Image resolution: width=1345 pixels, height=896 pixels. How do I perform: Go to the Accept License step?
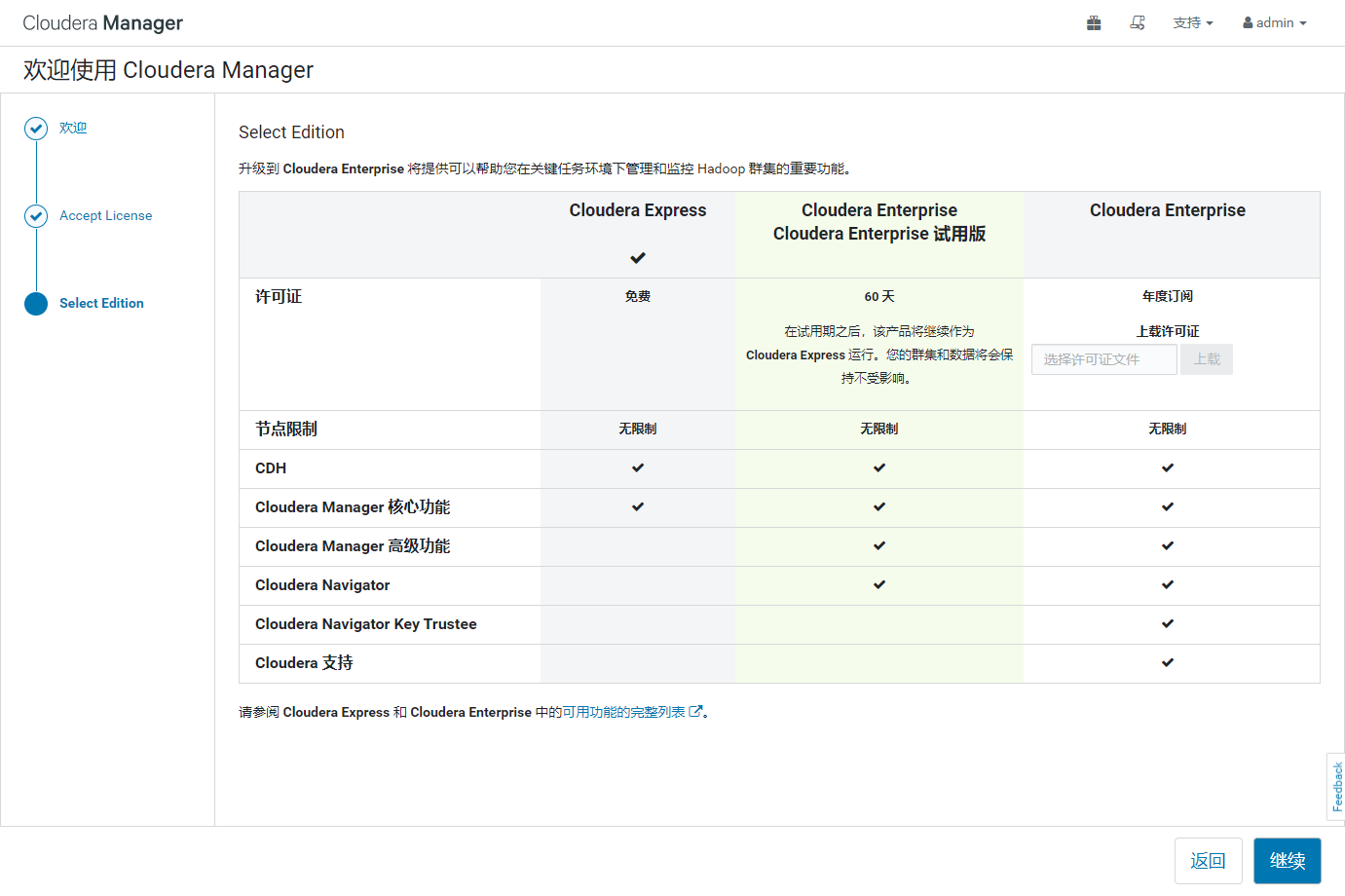click(x=105, y=215)
